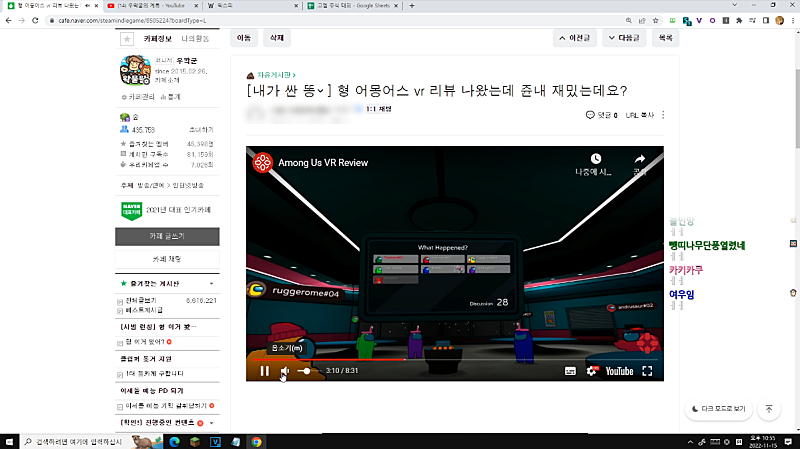This screenshot has width=800, height=449.
Task: Adjust the video volume slider
Action: pos(305,371)
